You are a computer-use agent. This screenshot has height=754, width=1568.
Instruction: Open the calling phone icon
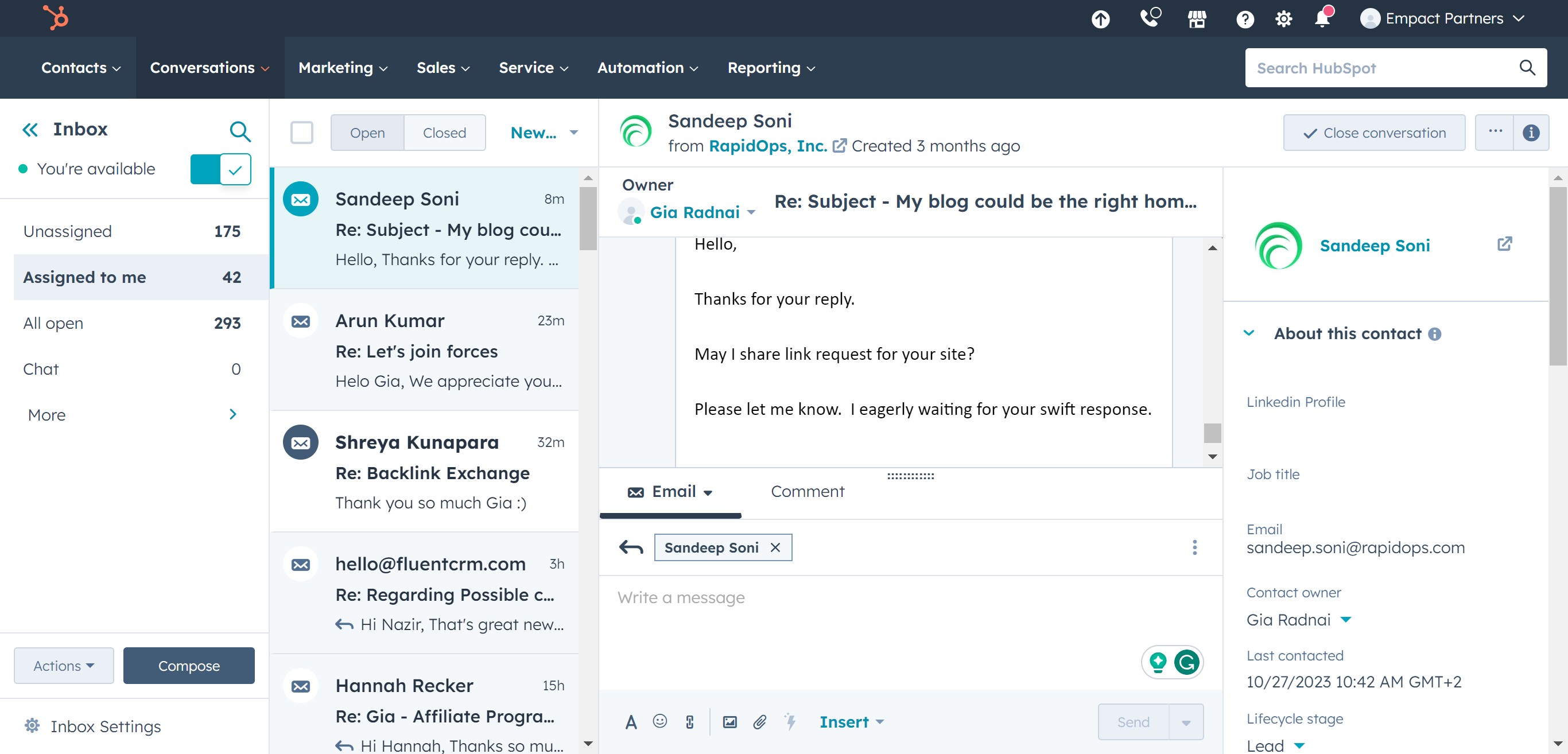click(1149, 18)
